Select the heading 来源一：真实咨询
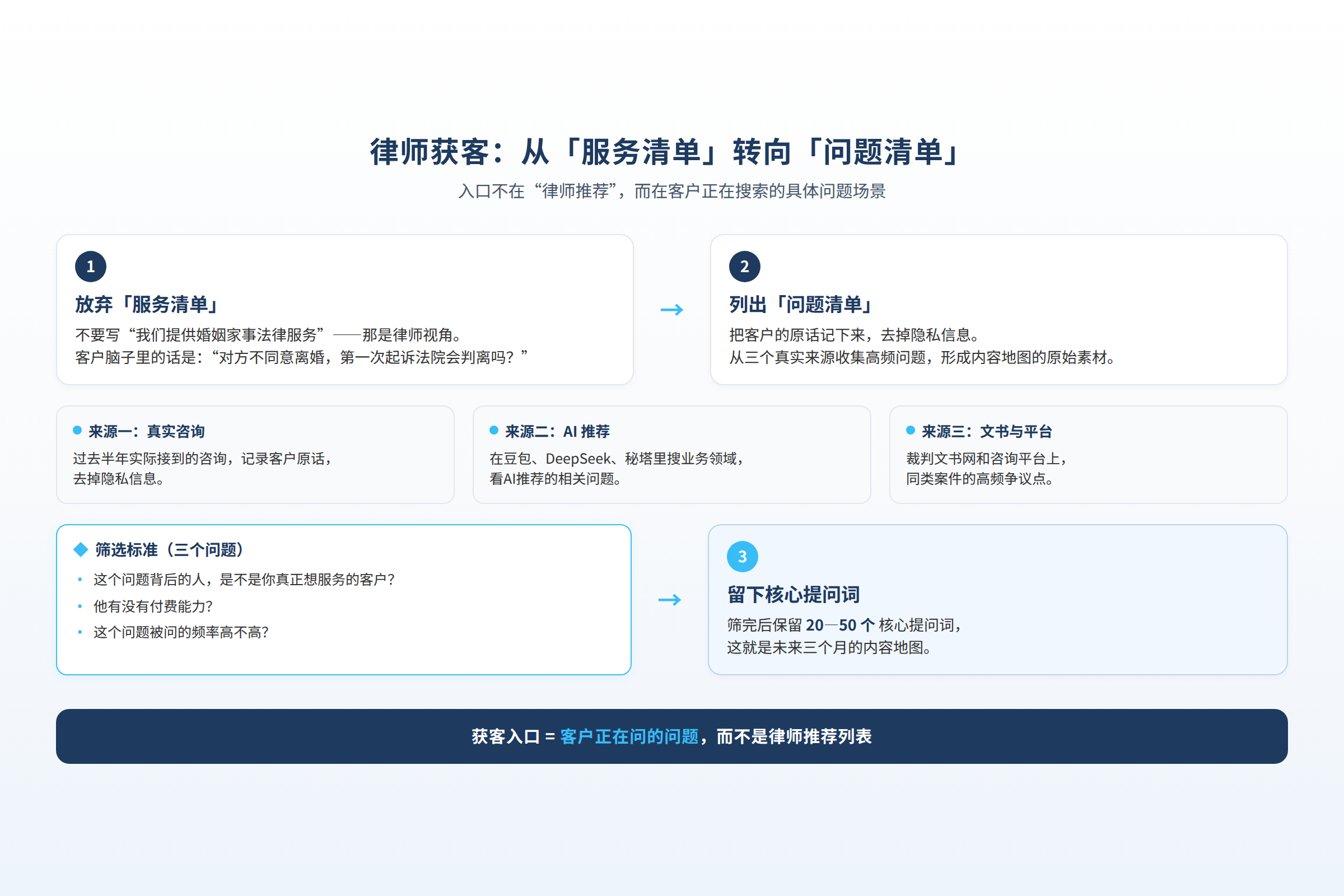This screenshot has width=1344, height=896. tap(147, 431)
